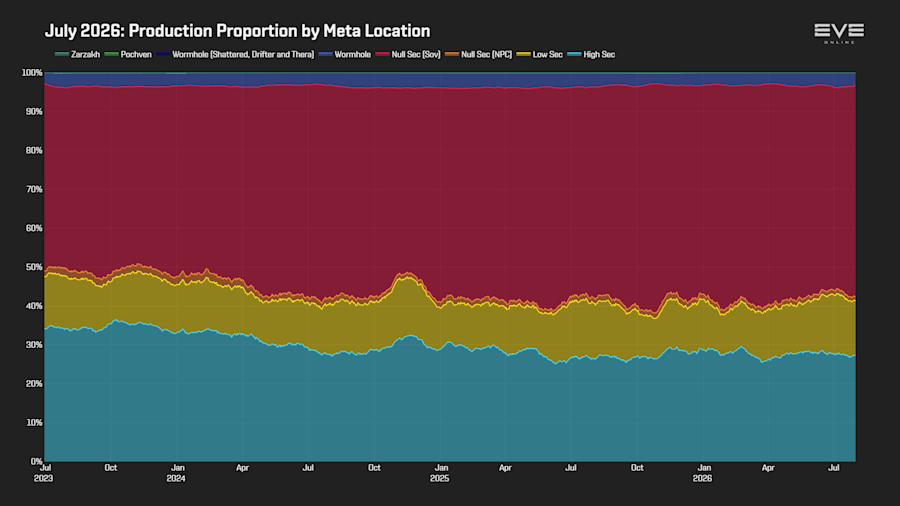Click the 0% y-axis label
This screenshot has height=506, width=900.
36,461
